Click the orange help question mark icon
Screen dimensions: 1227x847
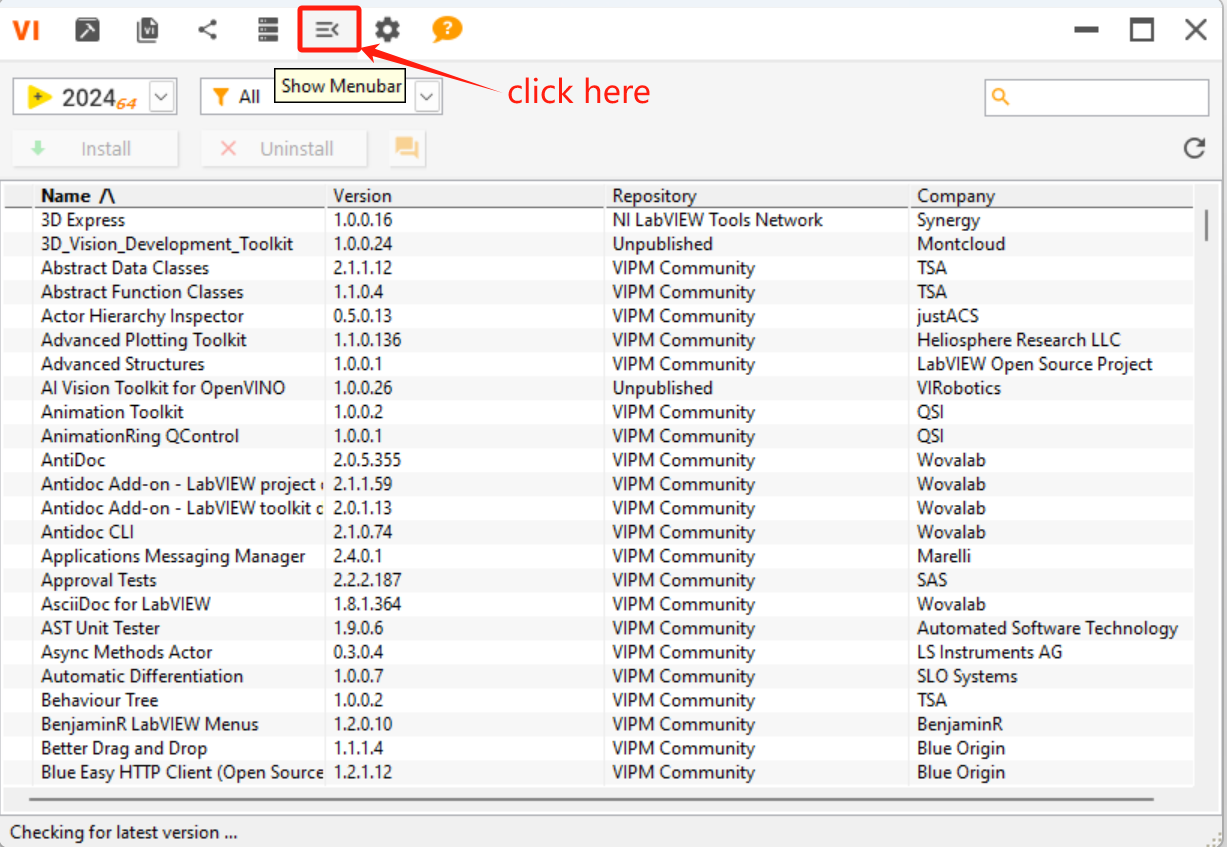pos(447,30)
